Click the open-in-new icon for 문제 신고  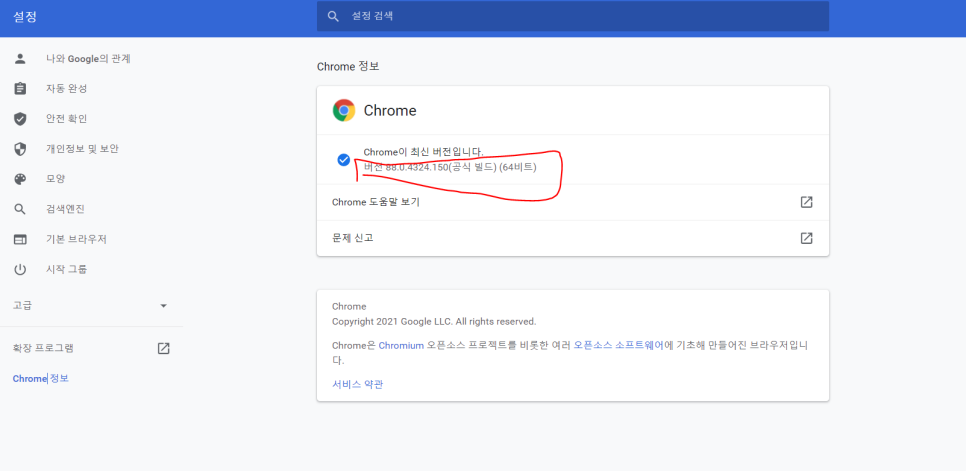pos(806,238)
